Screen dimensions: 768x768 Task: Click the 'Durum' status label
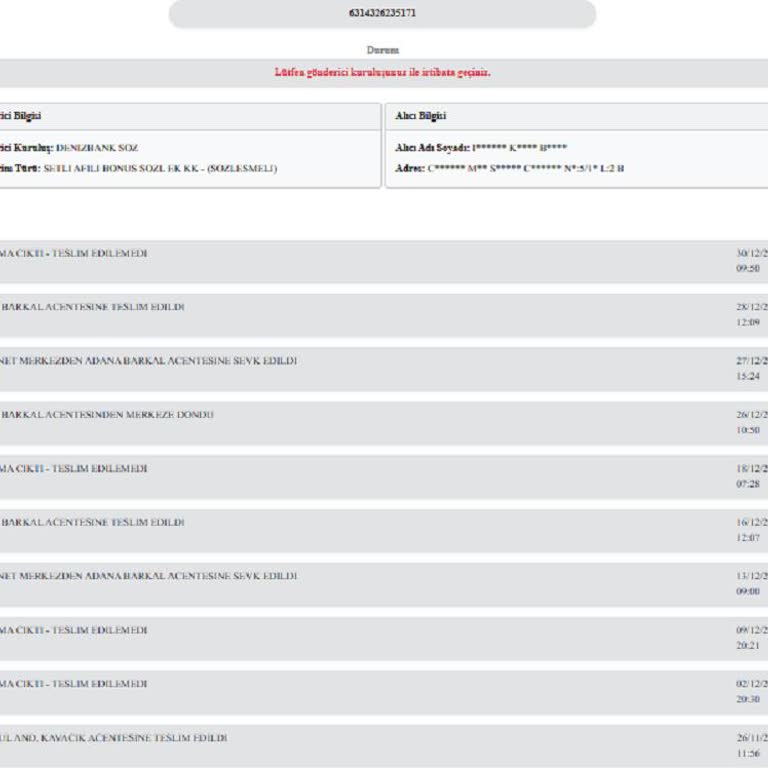(383, 50)
